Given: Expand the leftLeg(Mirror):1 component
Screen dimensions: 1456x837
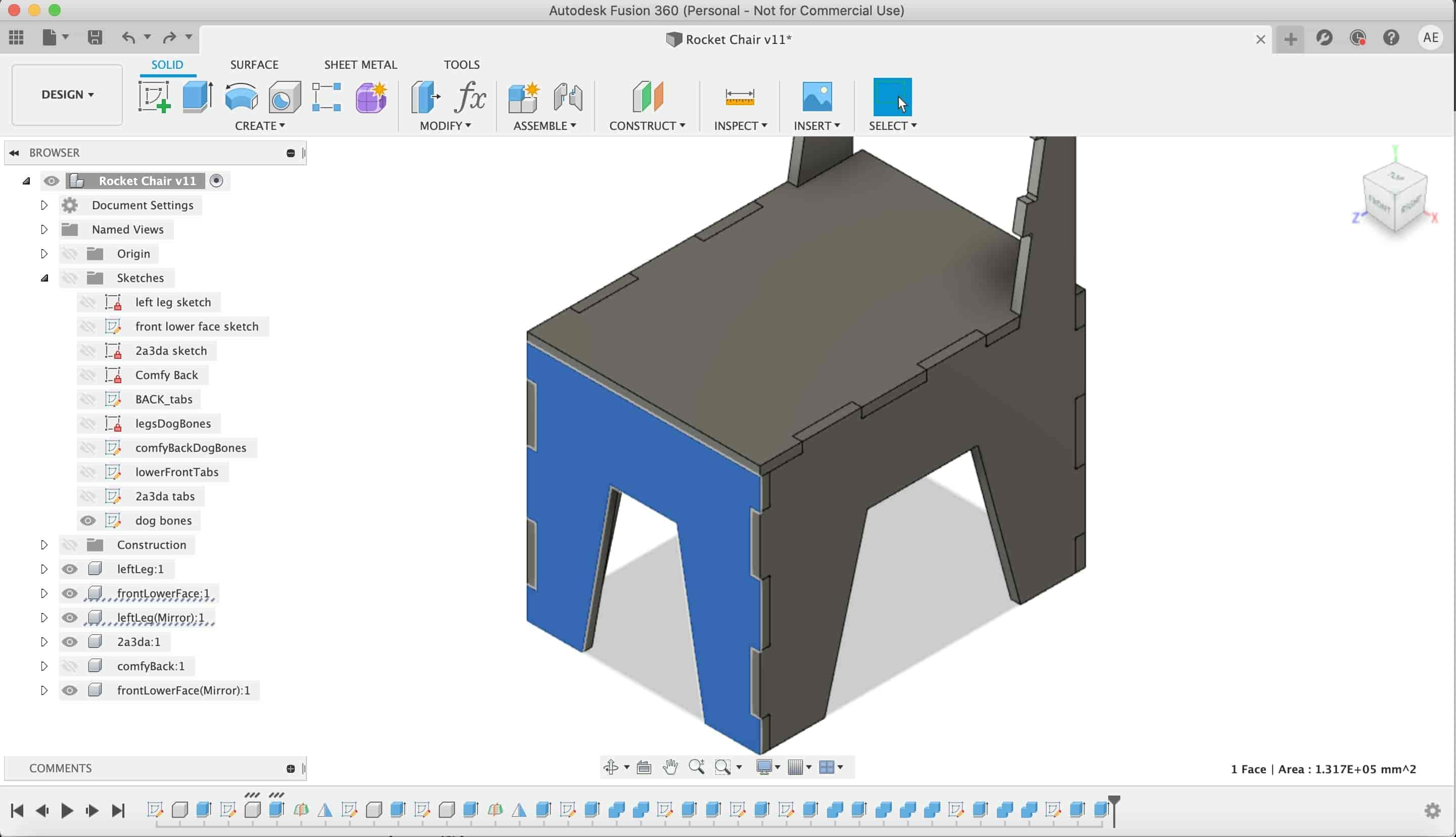Looking at the screenshot, I should pos(43,618).
